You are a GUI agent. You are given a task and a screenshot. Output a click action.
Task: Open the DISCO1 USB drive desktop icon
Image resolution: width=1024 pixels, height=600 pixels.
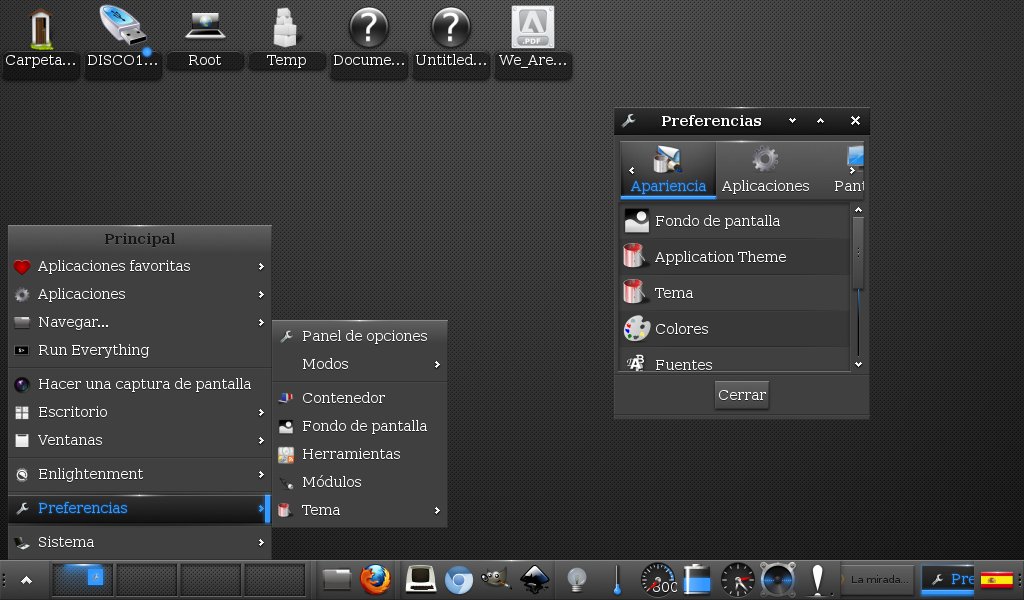pos(123,40)
